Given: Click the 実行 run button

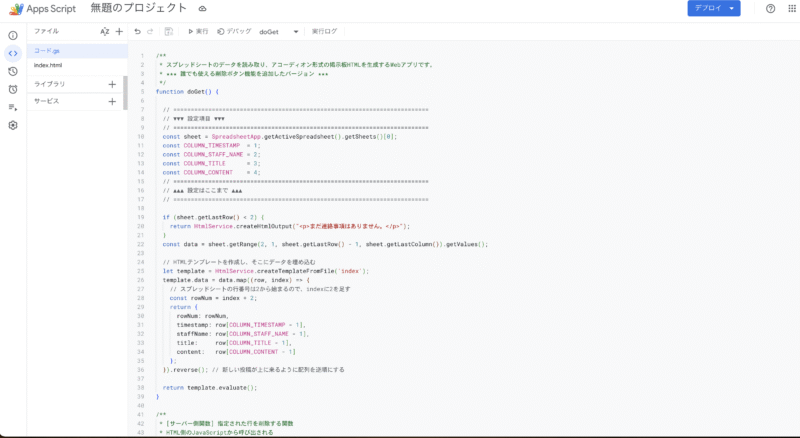Looking at the screenshot, I should coord(198,32).
